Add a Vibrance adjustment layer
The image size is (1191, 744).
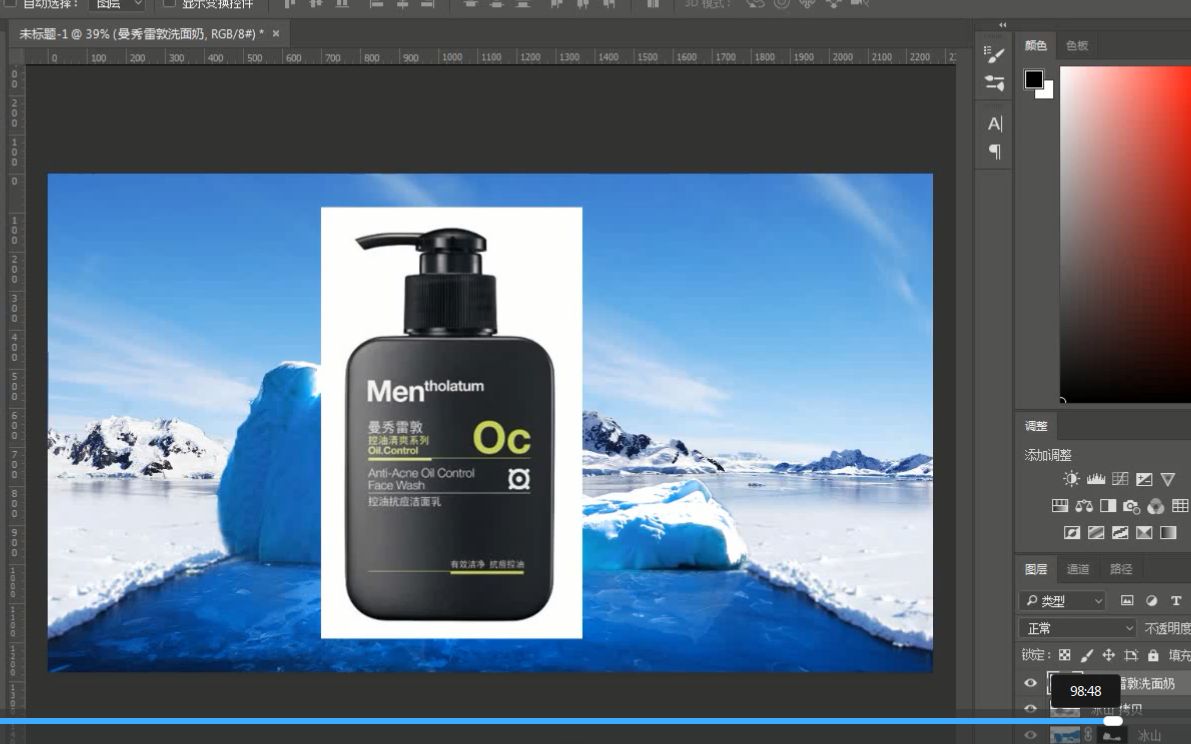(x=1168, y=479)
